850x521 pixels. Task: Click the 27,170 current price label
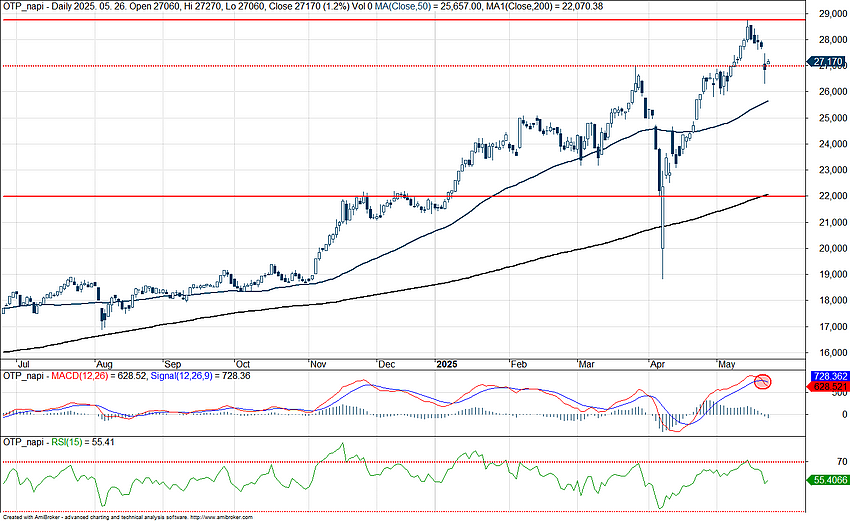[x=827, y=62]
